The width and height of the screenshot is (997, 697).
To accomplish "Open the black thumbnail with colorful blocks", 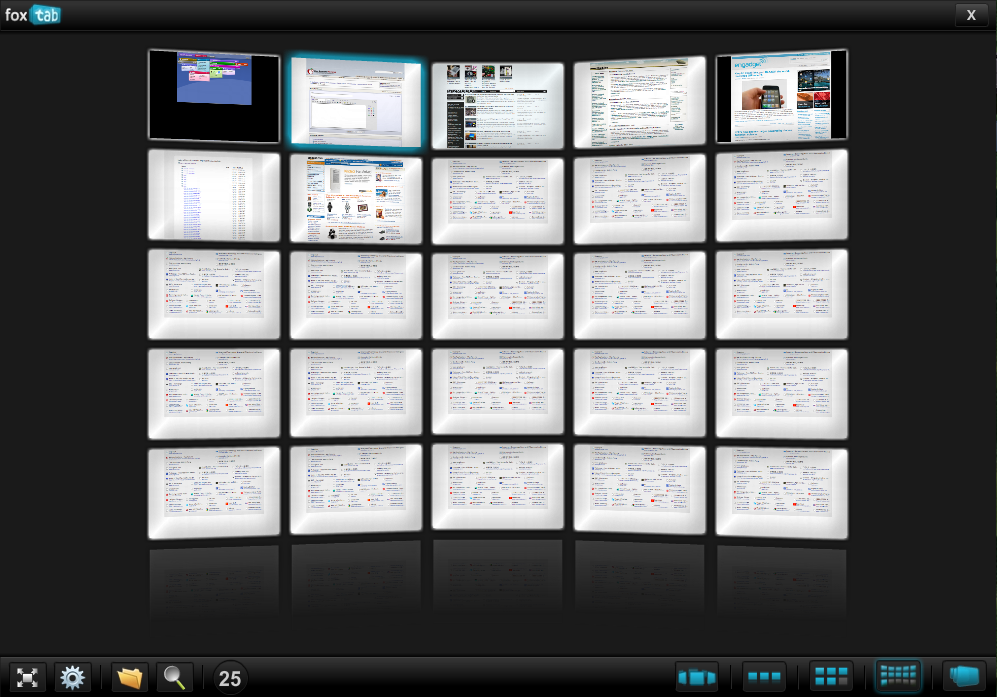I will pos(214,96).
